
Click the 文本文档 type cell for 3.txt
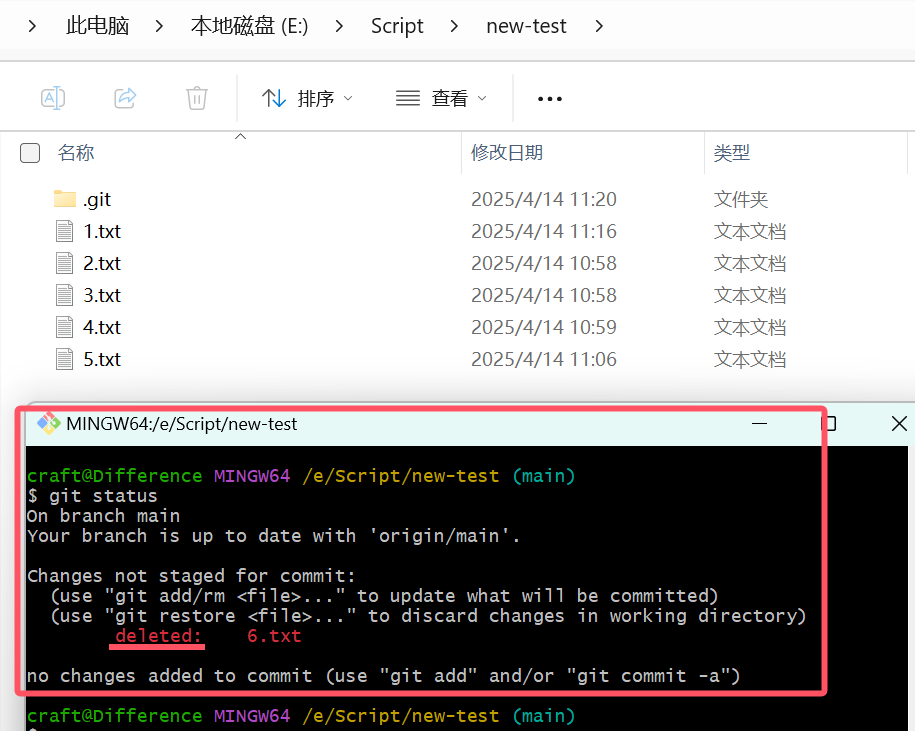click(750, 296)
